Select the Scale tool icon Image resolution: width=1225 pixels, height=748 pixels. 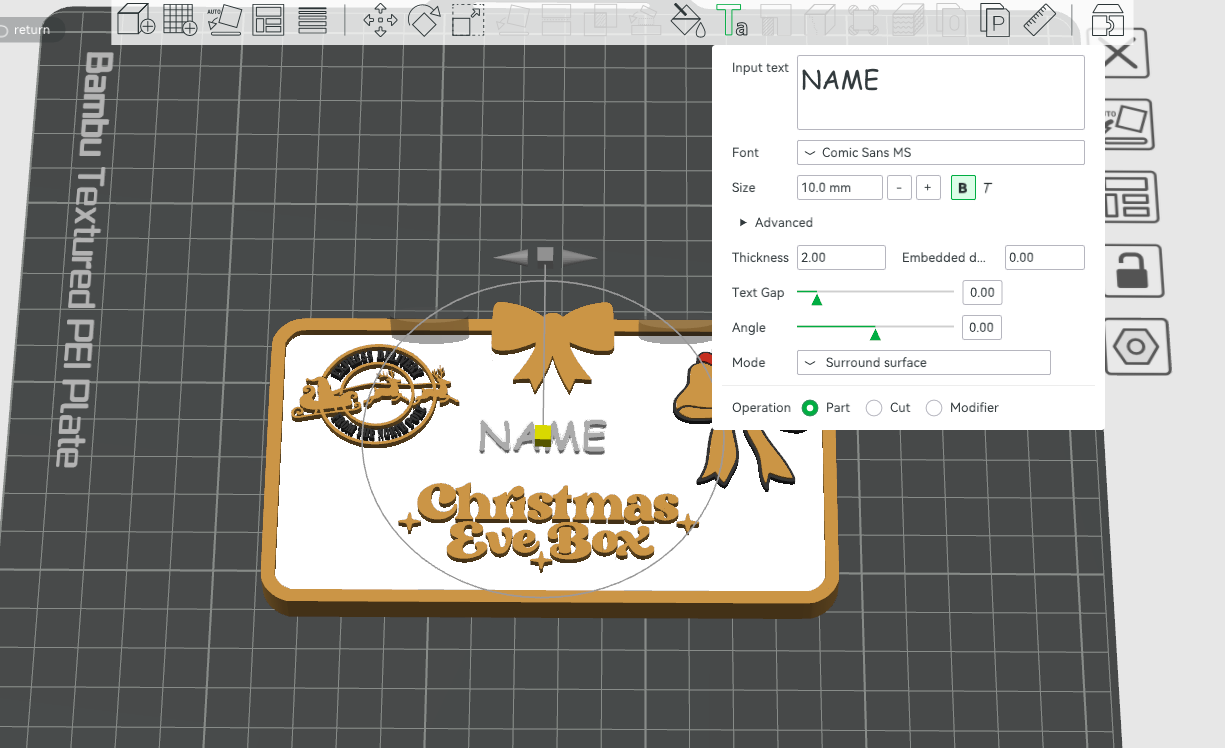coord(468,20)
